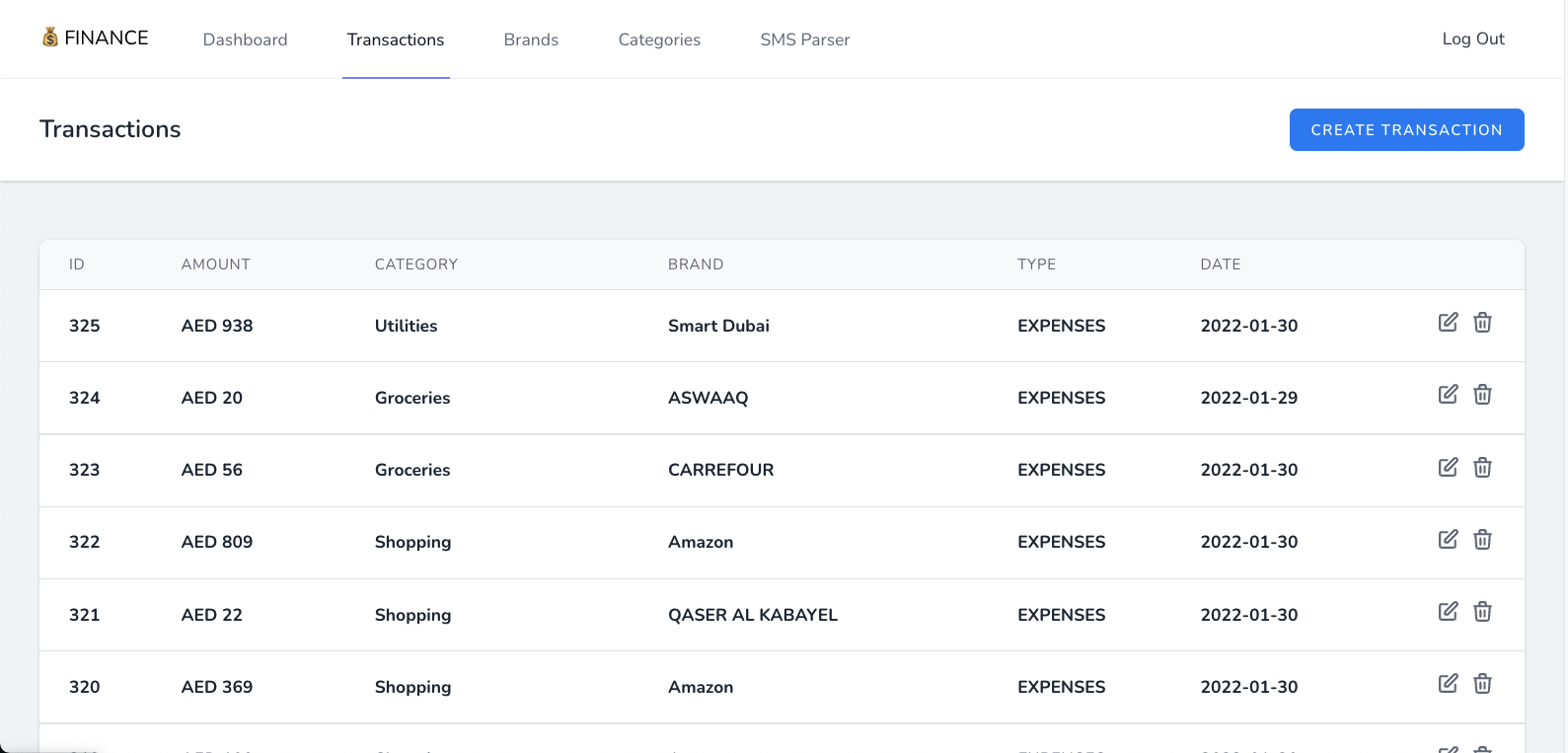Click the AED 369 amount cell
The width and height of the screenshot is (1568, 753).
(x=217, y=687)
